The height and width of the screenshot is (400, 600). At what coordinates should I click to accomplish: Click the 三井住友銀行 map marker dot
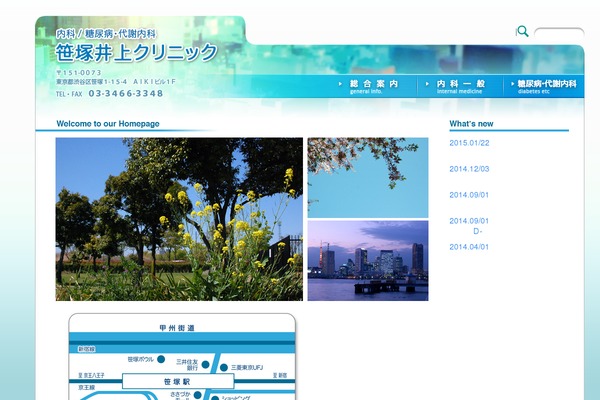click(205, 364)
